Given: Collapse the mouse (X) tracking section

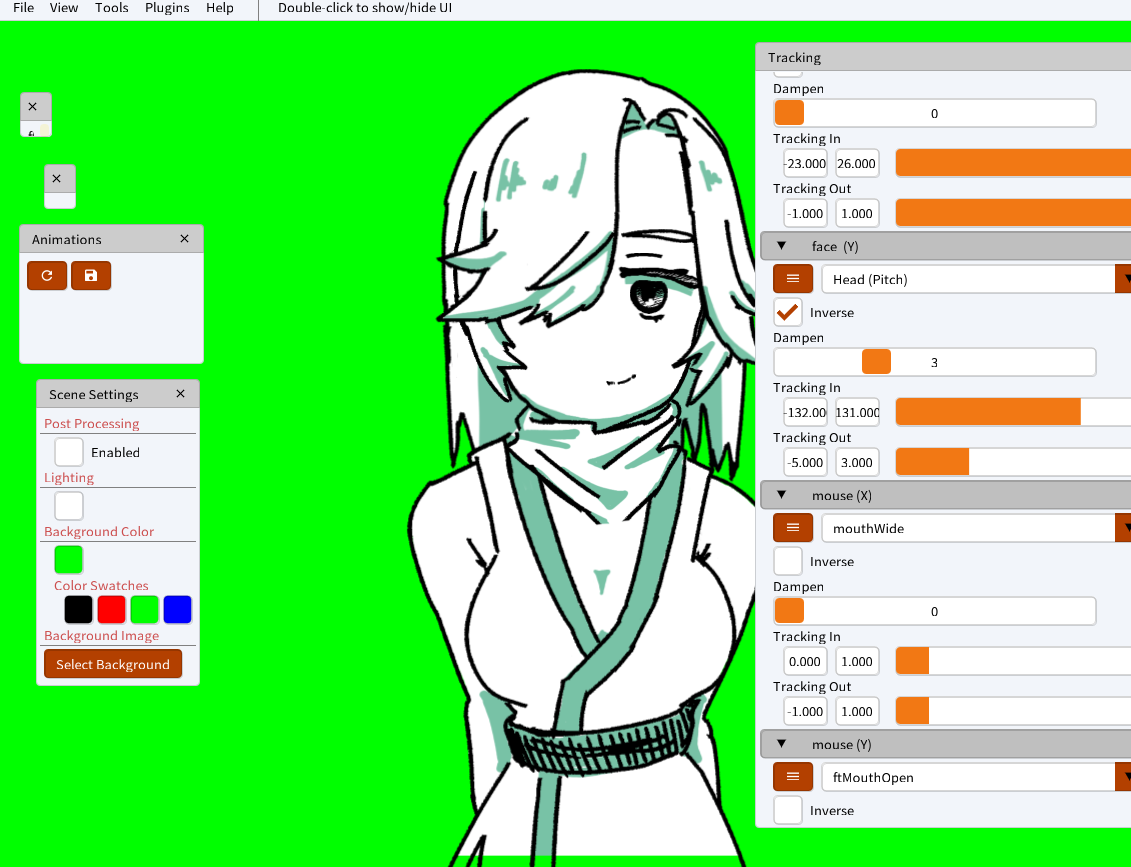Looking at the screenshot, I should [x=781, y=494].
